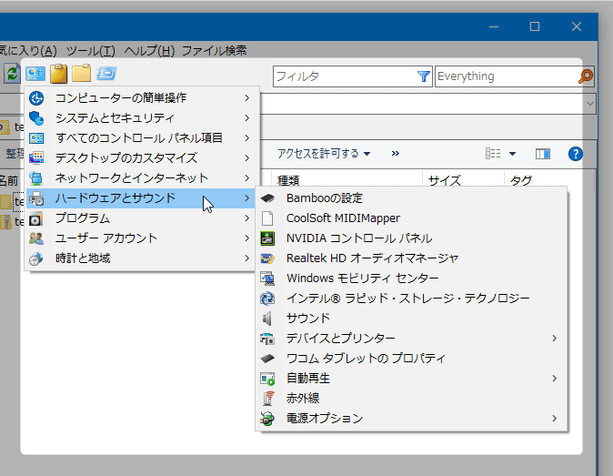Open Windows モビリティ センター
613x476 pixels.
(411, 278)
